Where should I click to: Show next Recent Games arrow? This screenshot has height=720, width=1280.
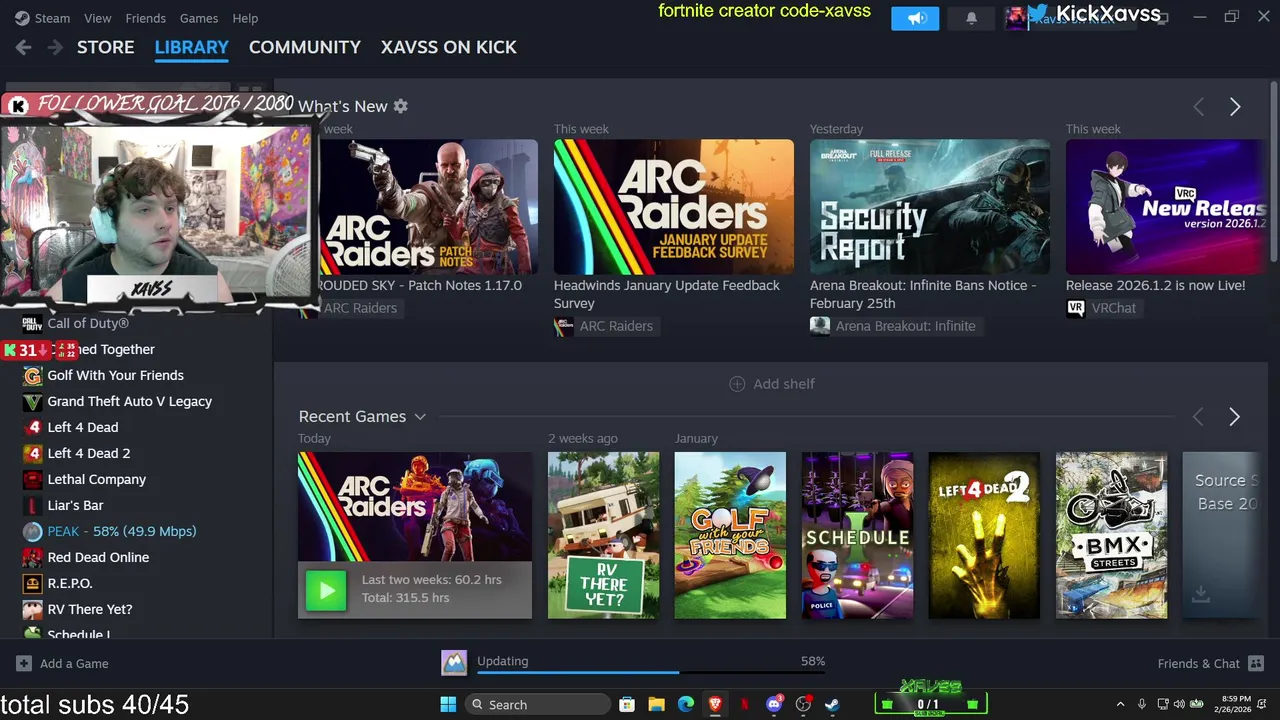(x=1234, y=417)
